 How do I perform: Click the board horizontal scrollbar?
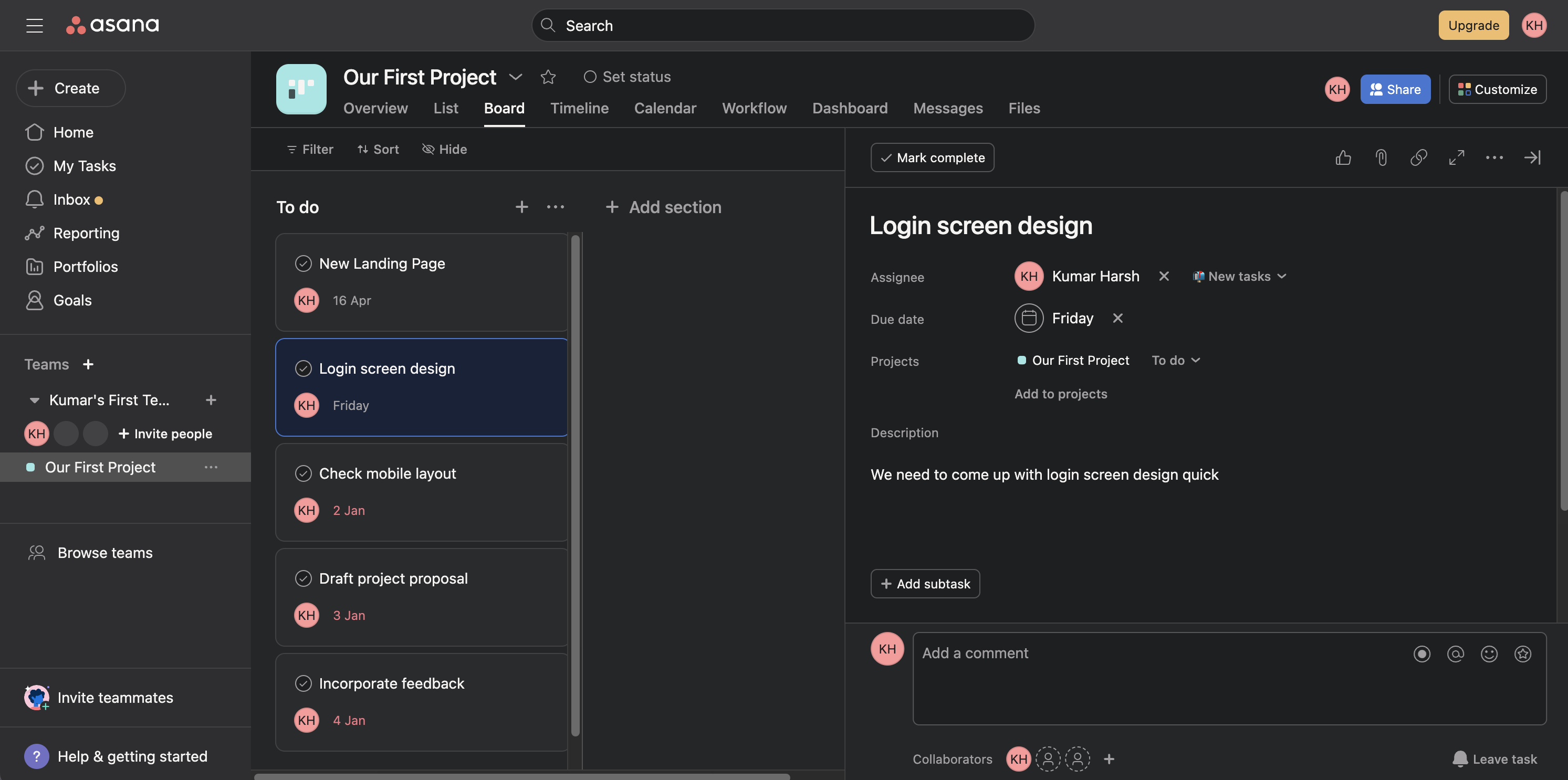[x=521, y=776]
